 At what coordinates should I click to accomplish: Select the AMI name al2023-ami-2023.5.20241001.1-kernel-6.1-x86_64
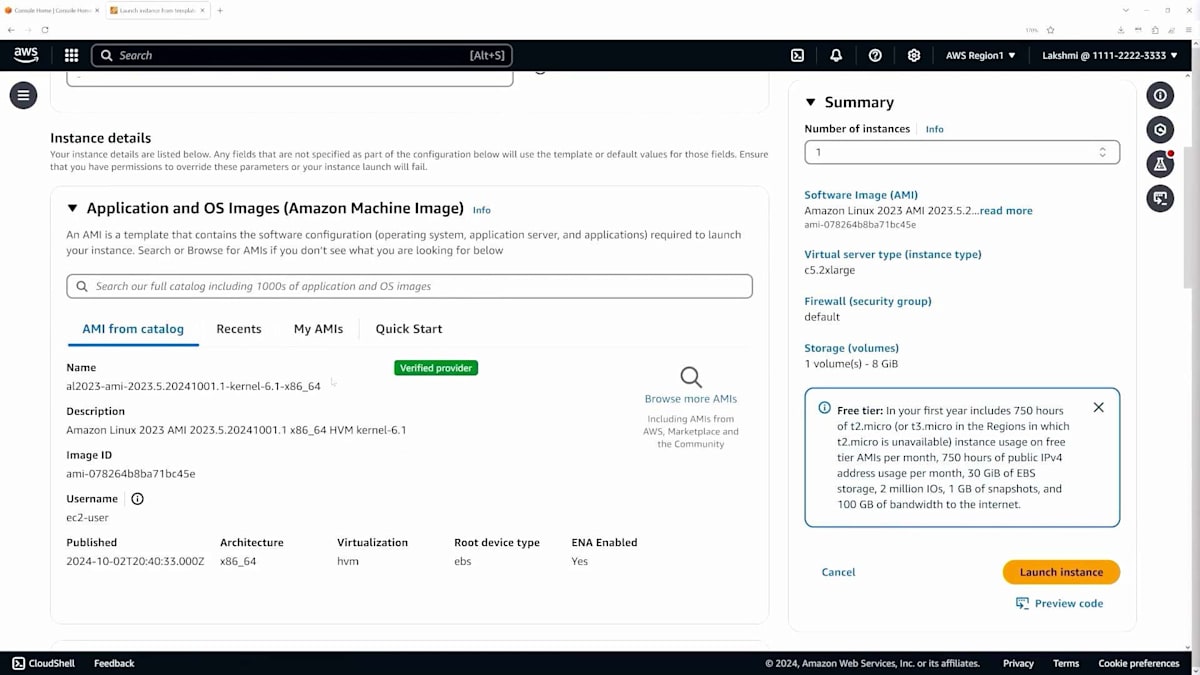(x=194, y=386)
